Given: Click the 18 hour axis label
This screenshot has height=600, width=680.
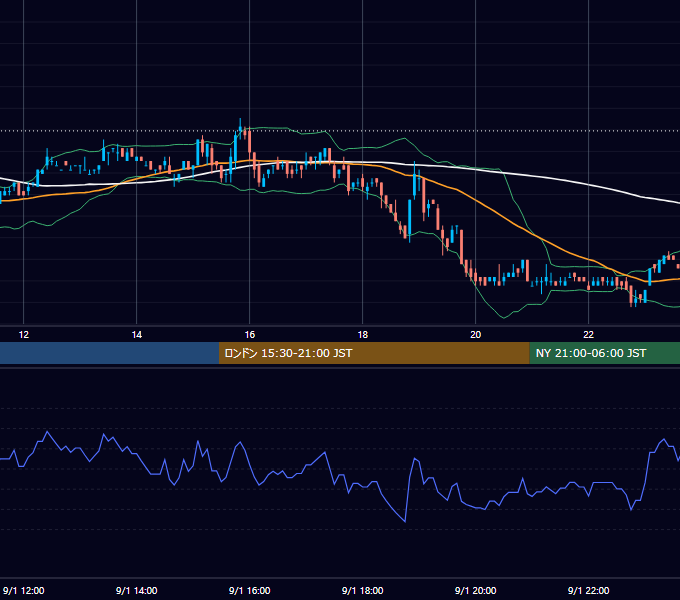Looking at the screenshot, I should pyautogui.click(x=363, y=335).
